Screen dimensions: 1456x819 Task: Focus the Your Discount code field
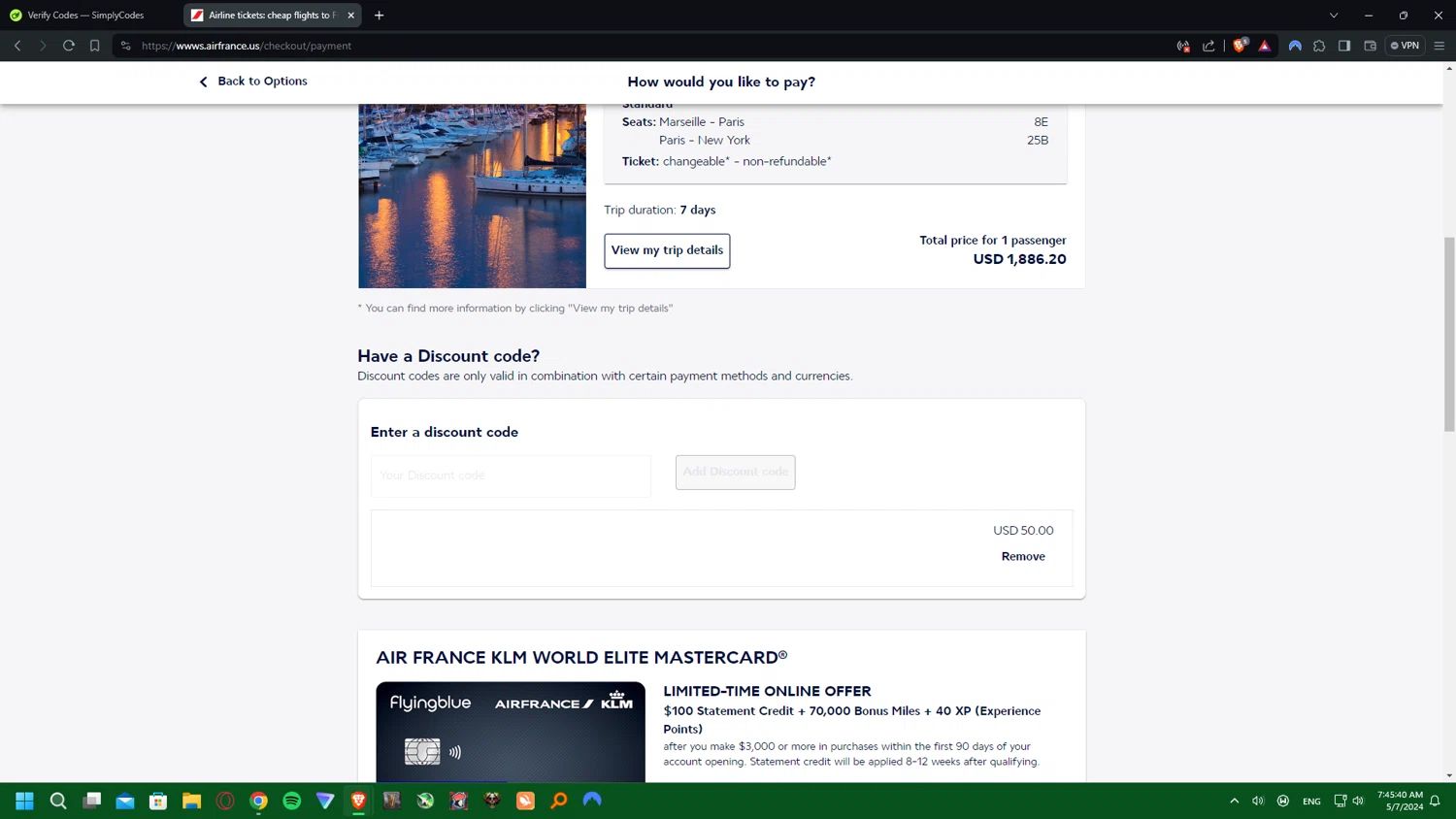click(x=511, y=475)
